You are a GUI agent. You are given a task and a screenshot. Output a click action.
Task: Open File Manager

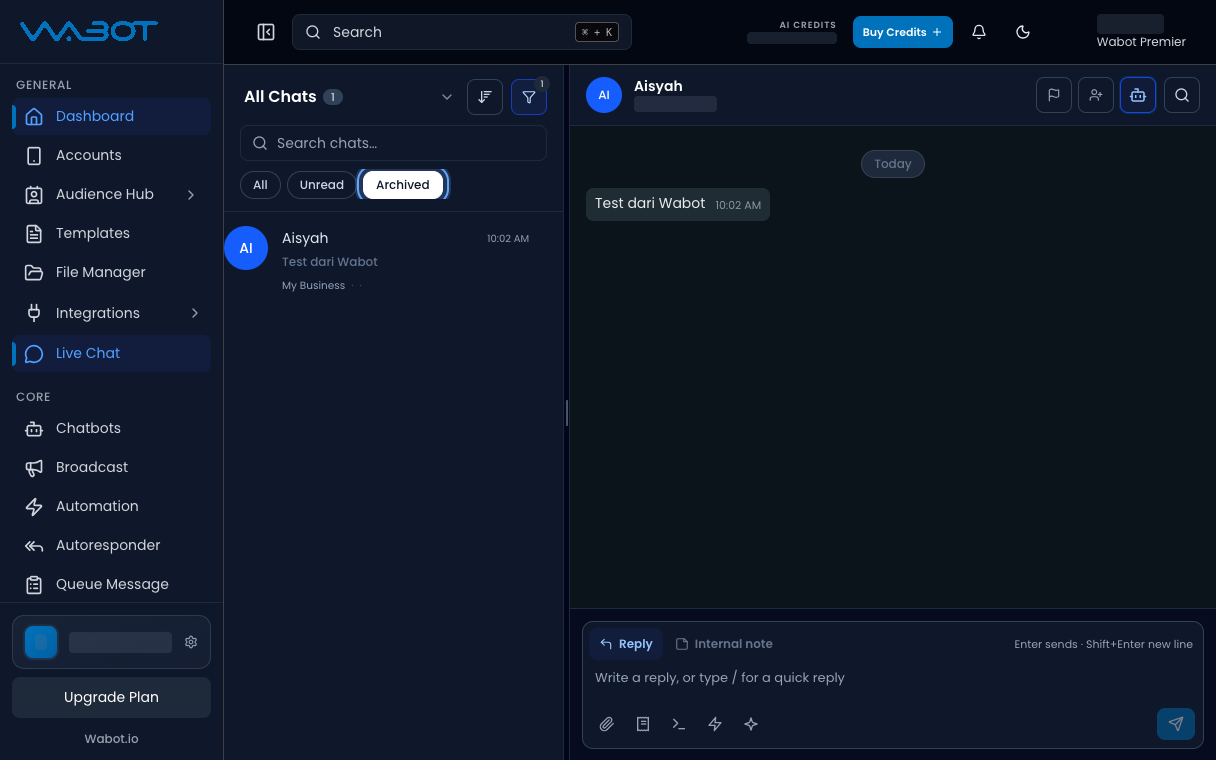(111, 272)
